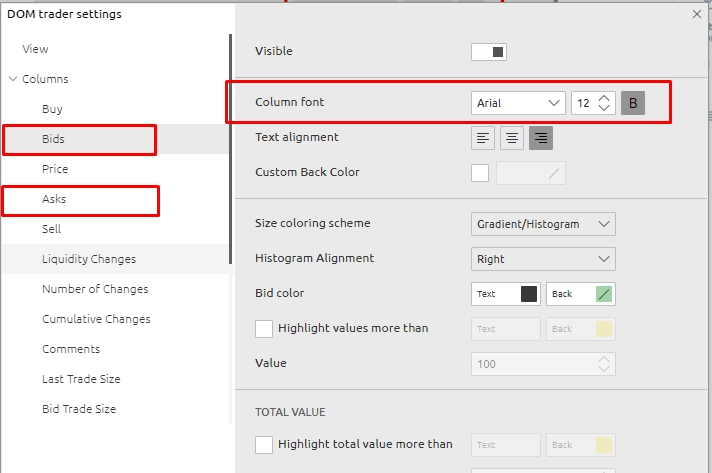Open the Custom Back Color picker
This screenshot has height=473, width=712.
pyautogui.click(x=531, y=173)
